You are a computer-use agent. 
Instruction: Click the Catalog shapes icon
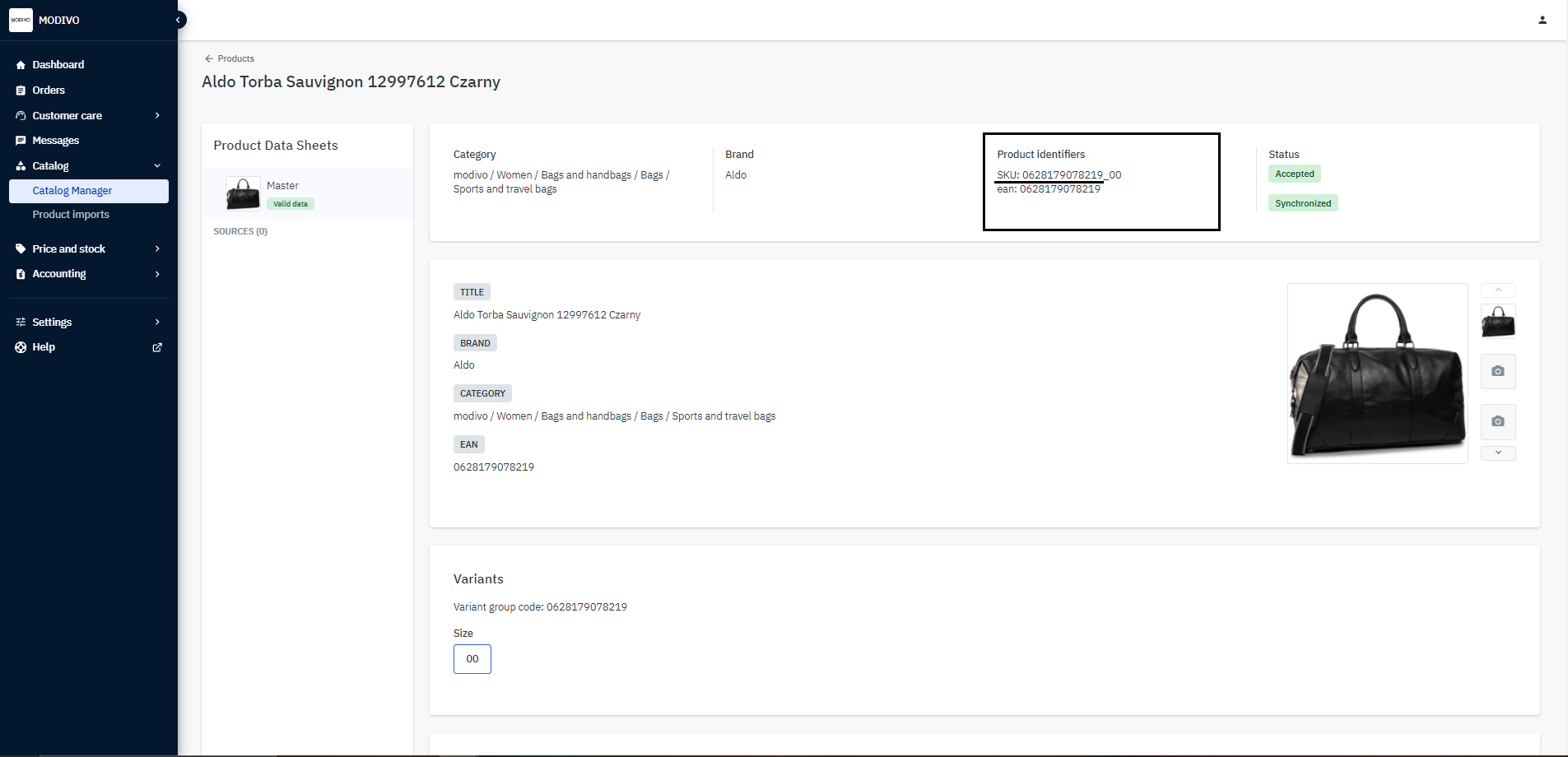(x=21, y=166)
